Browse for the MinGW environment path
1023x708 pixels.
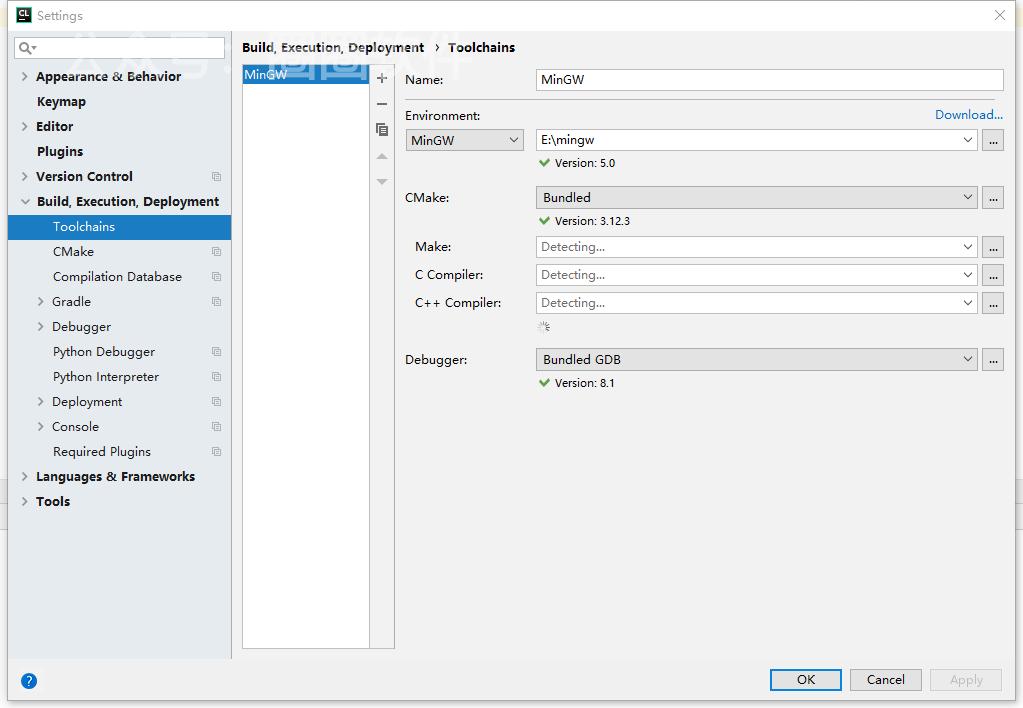coord(992,141)
